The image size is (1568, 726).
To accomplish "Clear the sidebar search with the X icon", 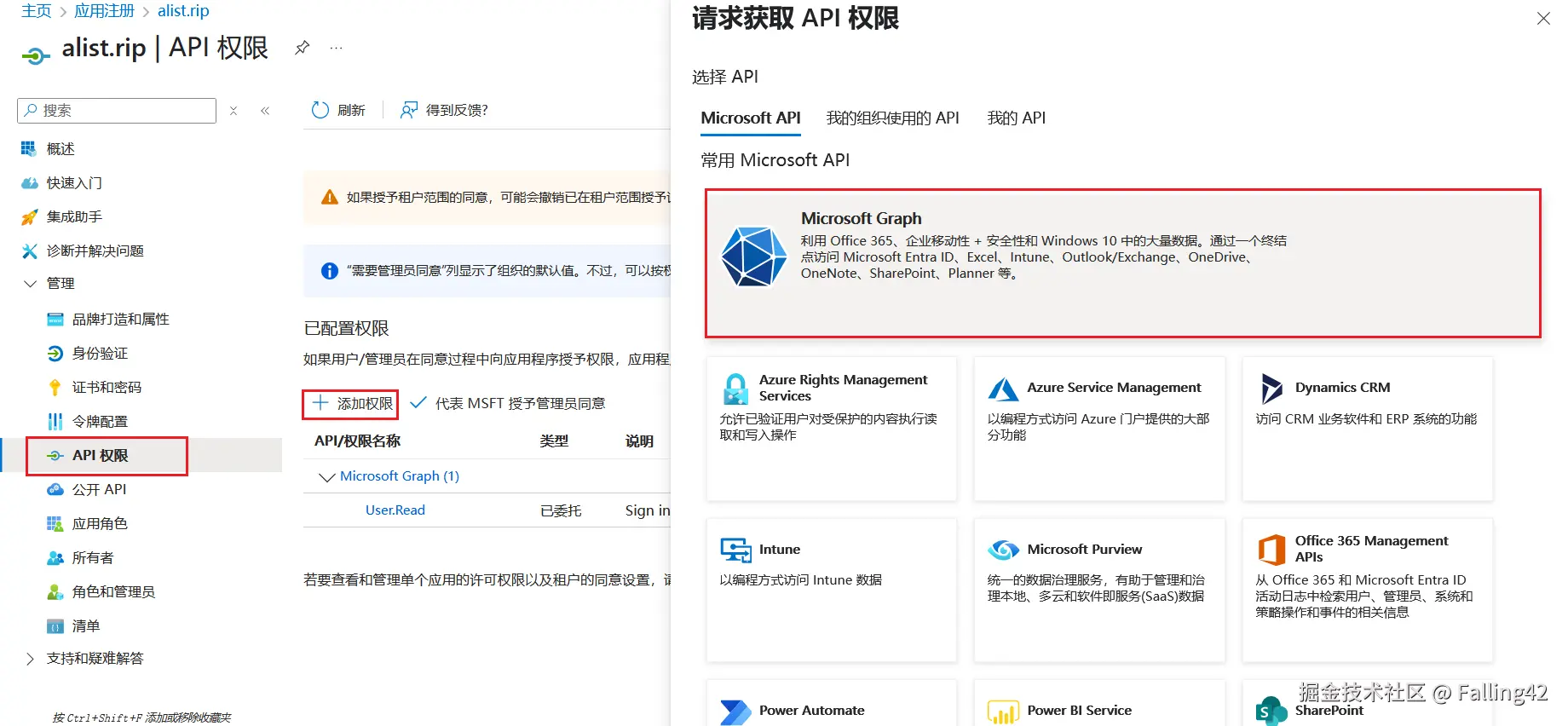I will pyautogui.click(x=233, y=111).
